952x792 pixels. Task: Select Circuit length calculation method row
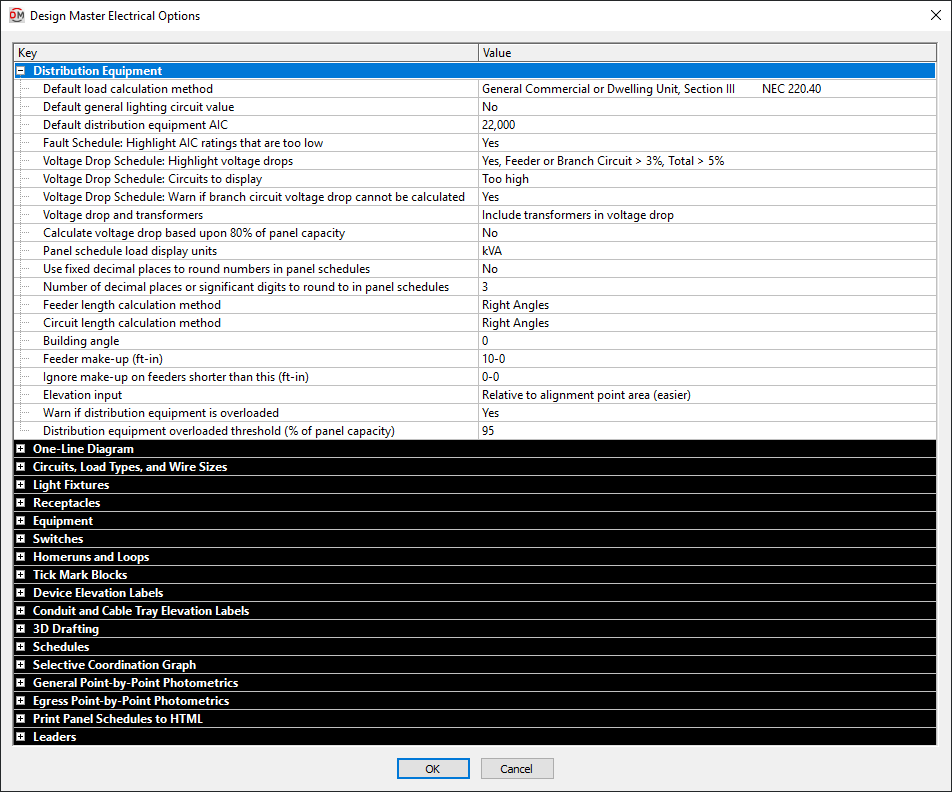(x=475, y=323)
